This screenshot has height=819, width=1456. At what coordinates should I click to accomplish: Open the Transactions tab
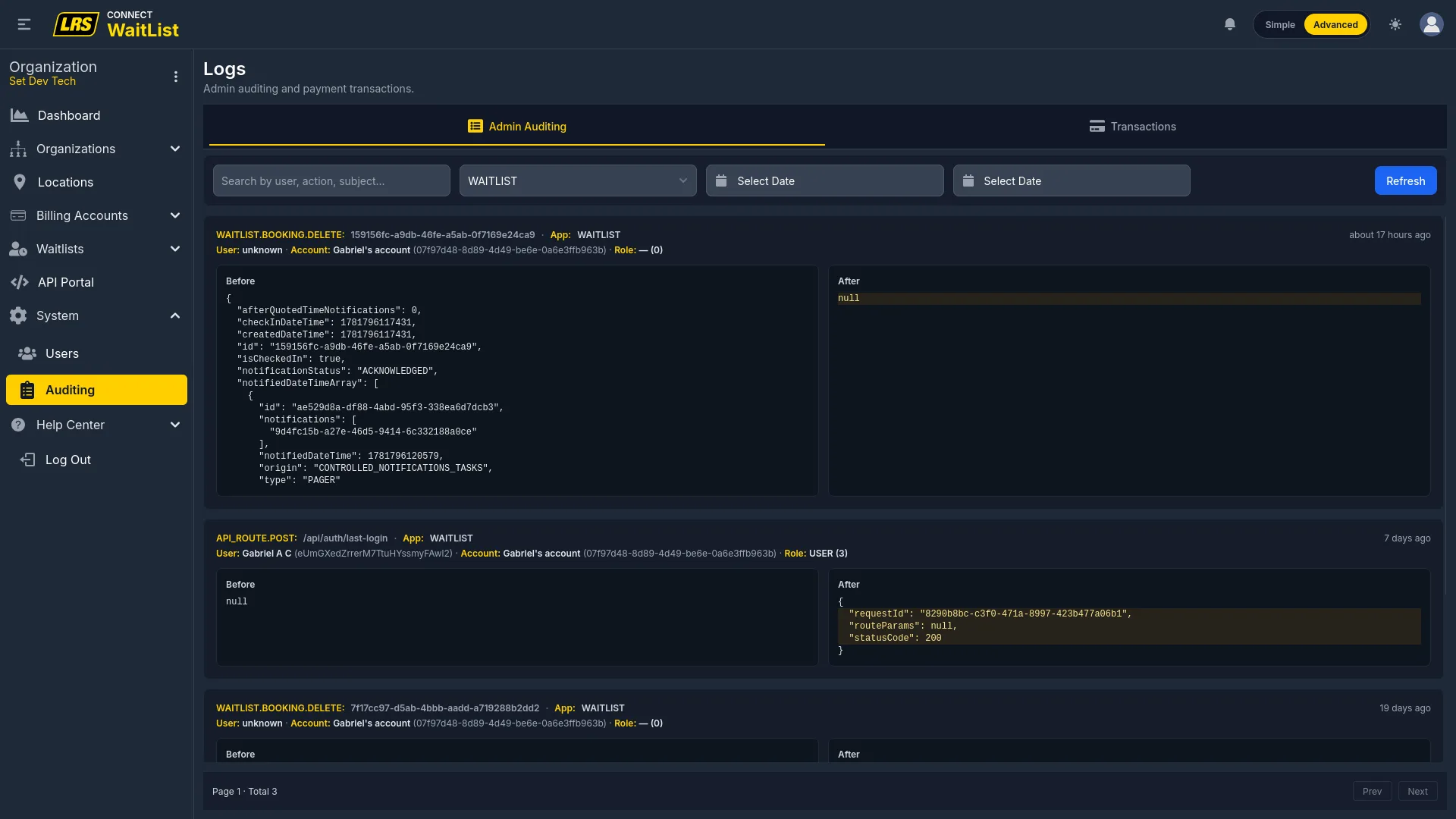click(1133, 126)
